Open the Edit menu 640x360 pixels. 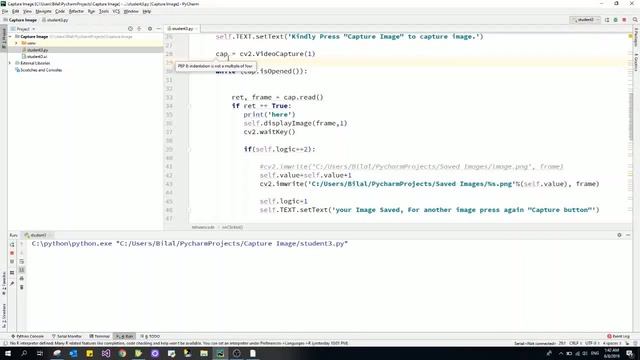point(16,11)
